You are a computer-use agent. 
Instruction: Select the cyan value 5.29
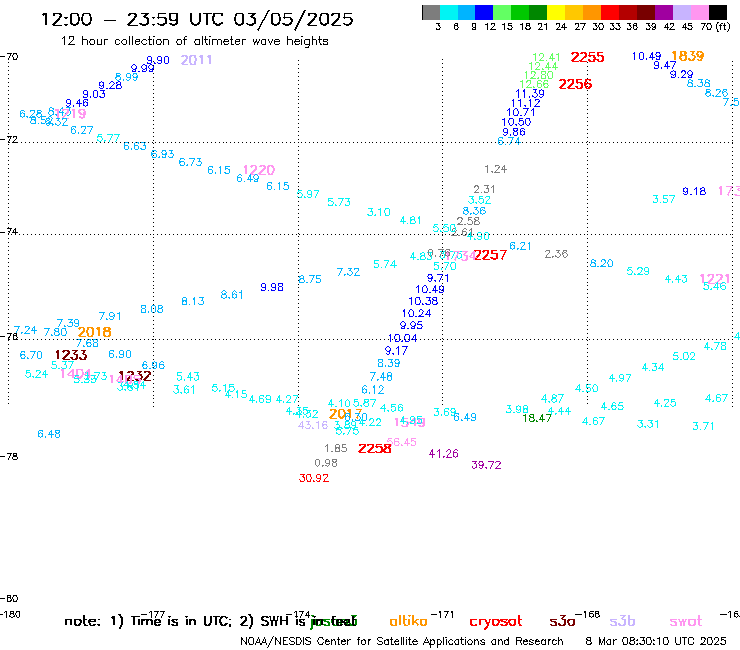[638, 271]
